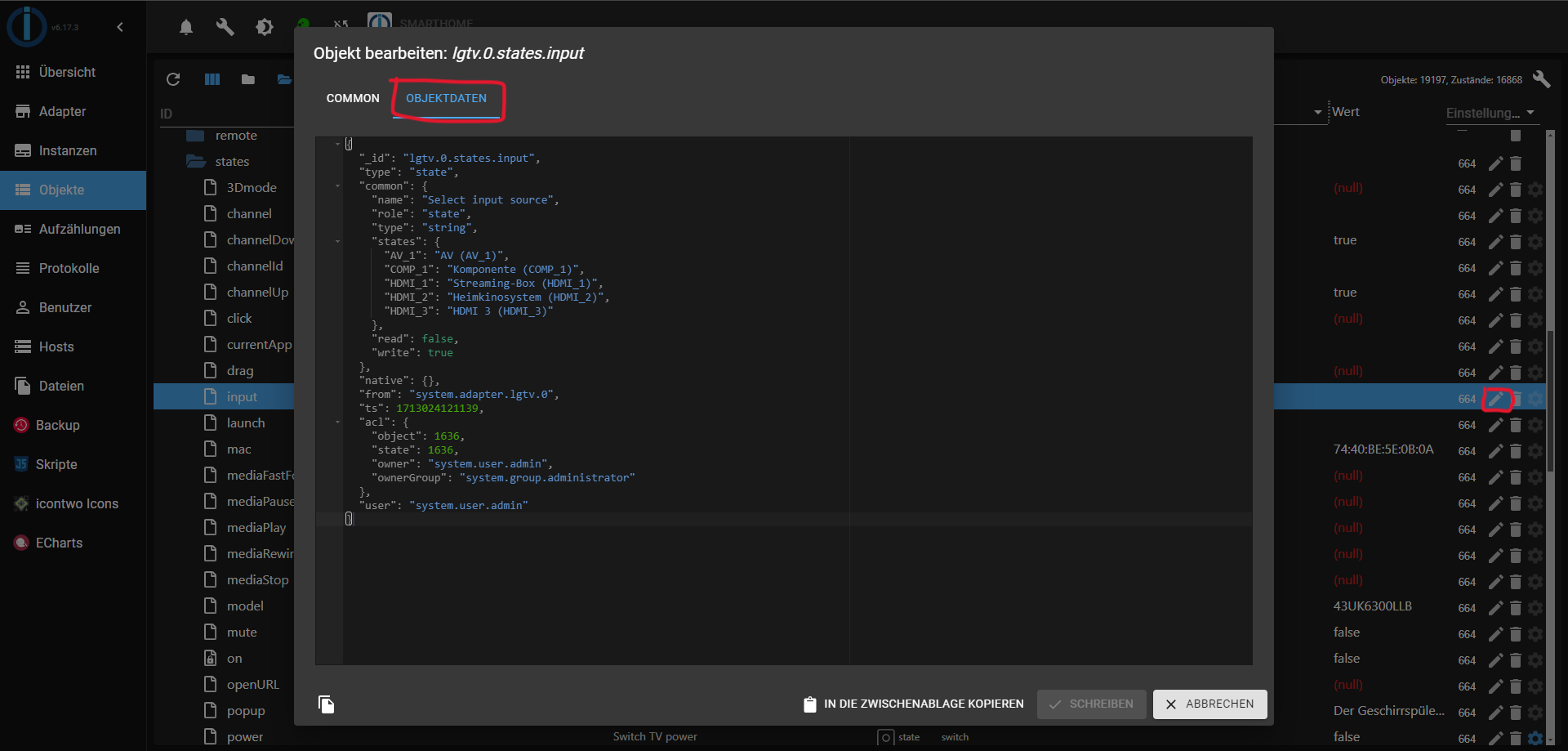Image resolution: width=1568 pixels, height=751 pixels.
Task: Go to Skripte in the sidebar
Action: click(x=73, y=464)
